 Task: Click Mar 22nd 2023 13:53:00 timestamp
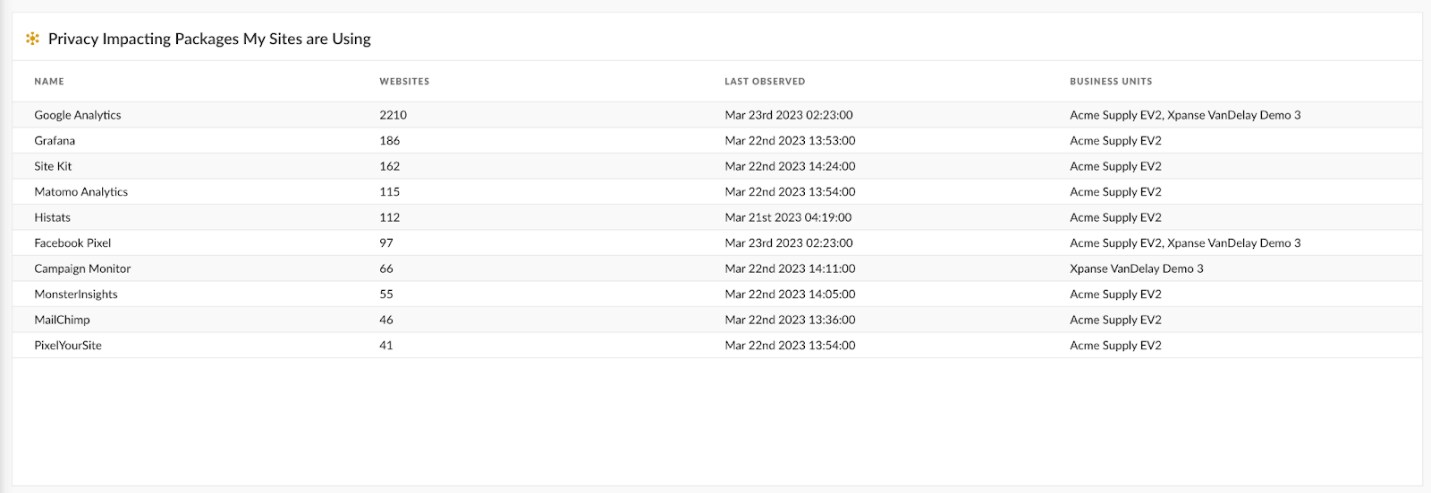[789, 141]
